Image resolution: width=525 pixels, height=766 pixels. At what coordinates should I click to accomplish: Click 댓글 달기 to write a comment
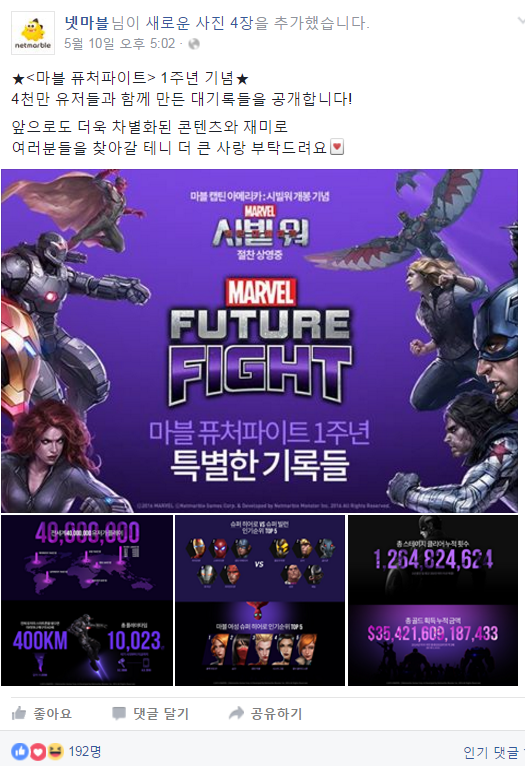(x=161, y=714)
